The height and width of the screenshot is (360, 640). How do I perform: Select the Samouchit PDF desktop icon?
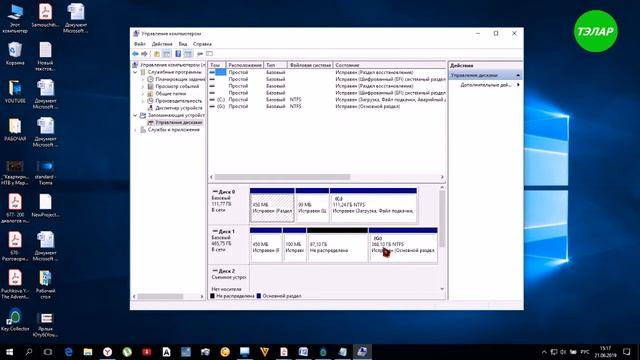[x=45, y=16]
